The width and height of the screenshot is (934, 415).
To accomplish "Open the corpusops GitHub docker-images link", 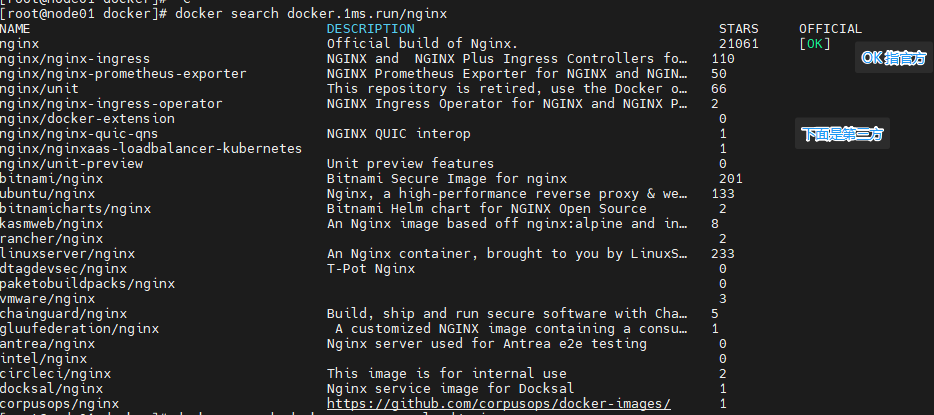I will point(498,403).
